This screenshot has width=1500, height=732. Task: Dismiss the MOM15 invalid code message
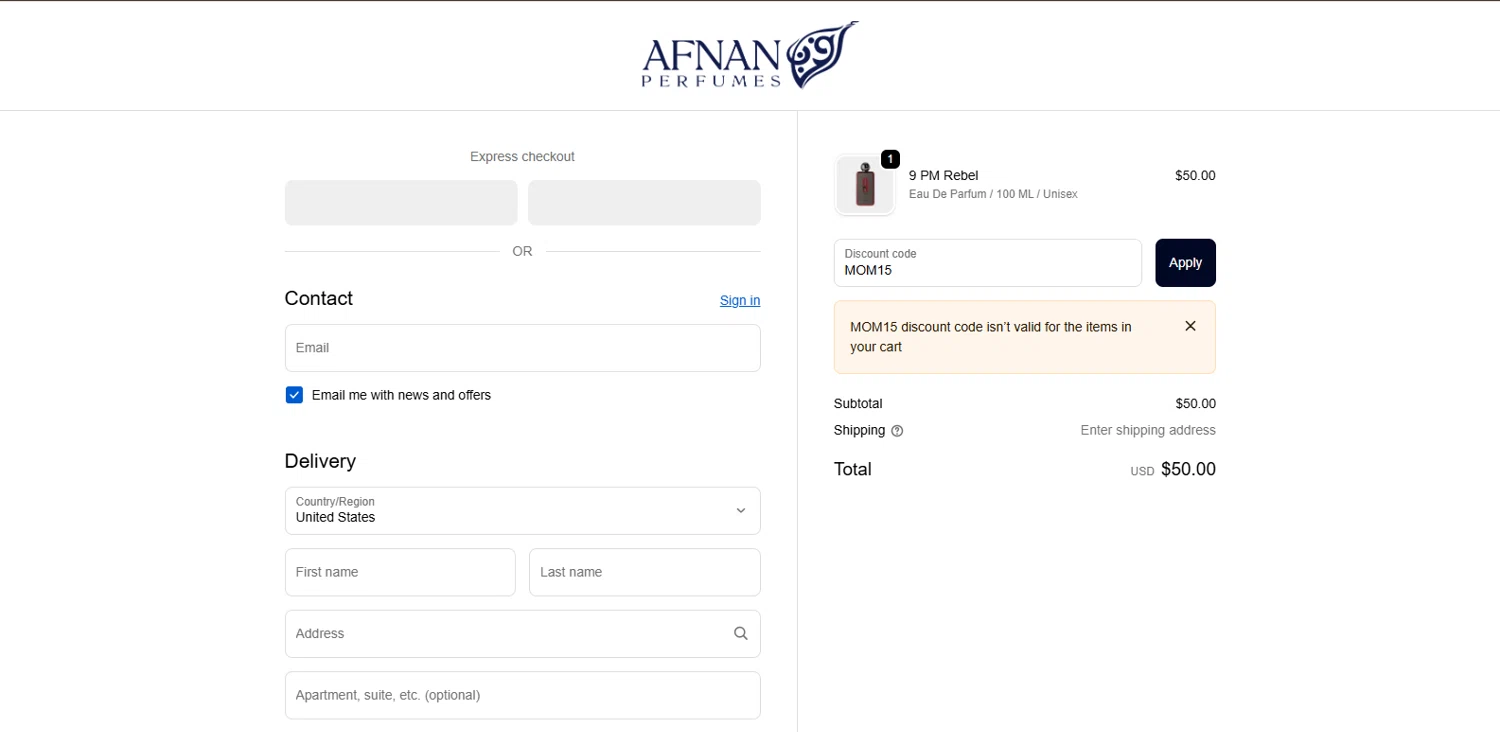click(x=1190, y=326)
